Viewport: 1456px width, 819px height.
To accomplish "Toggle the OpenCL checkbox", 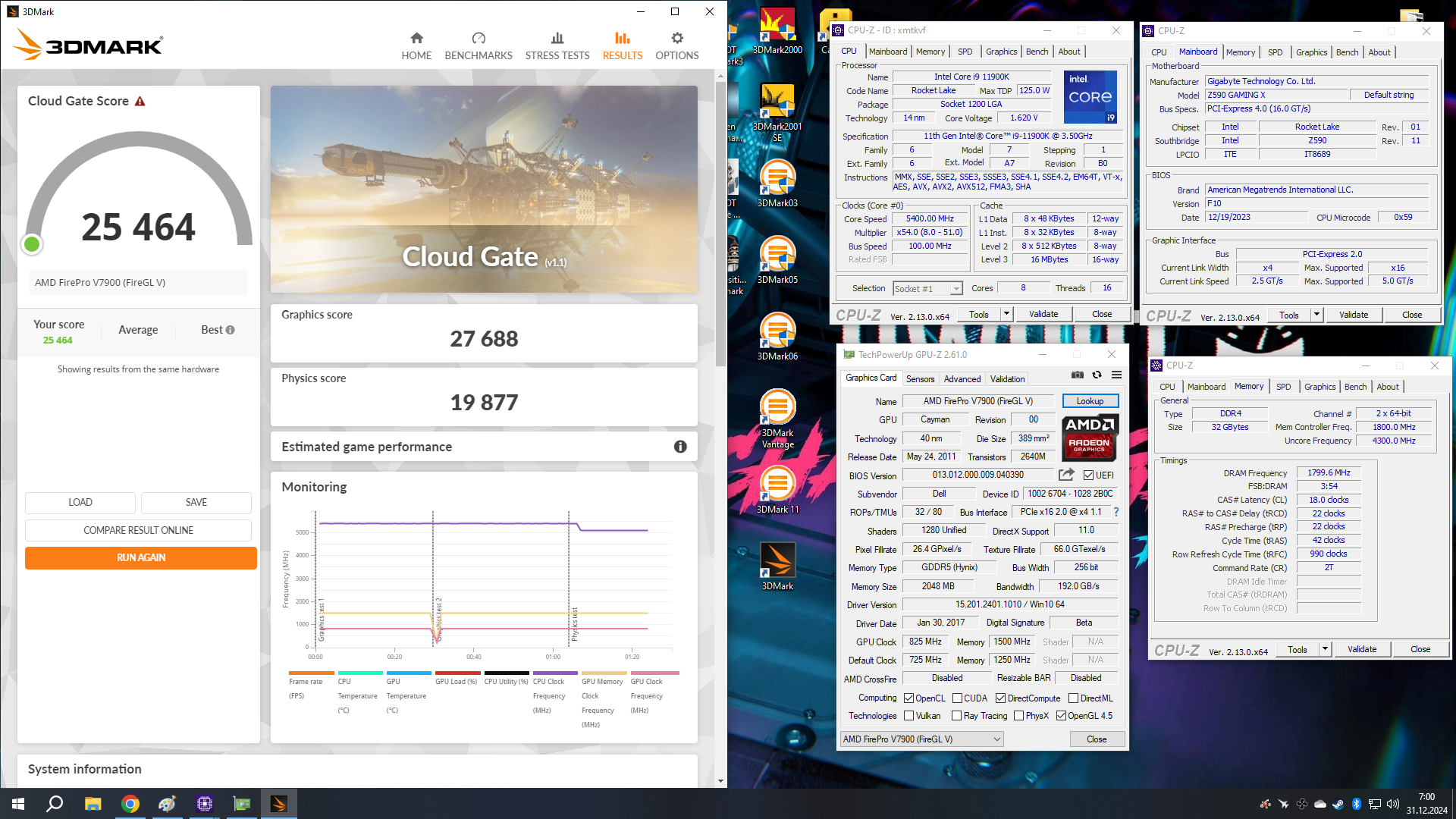I will click(x=908, y=698).
